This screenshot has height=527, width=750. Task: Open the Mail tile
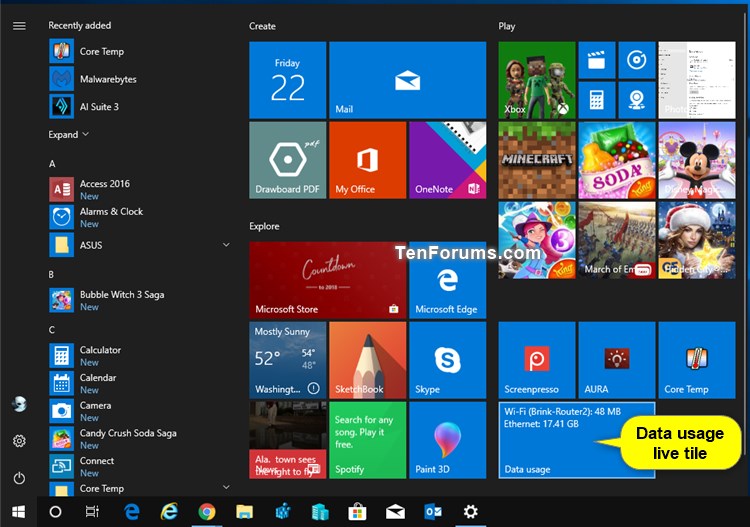[408, 80]
